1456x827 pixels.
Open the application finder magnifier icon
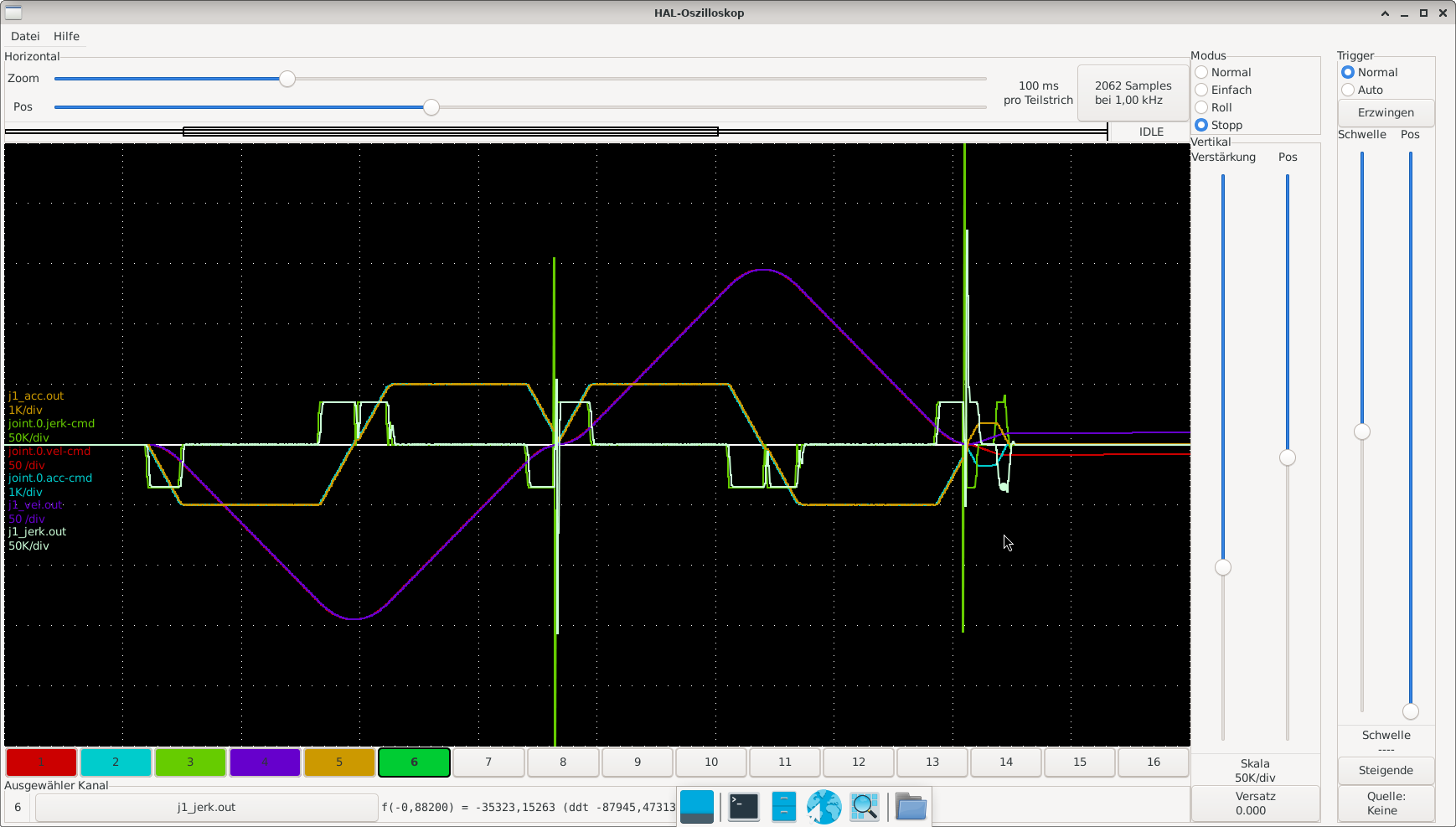click(x=865, y=807)
